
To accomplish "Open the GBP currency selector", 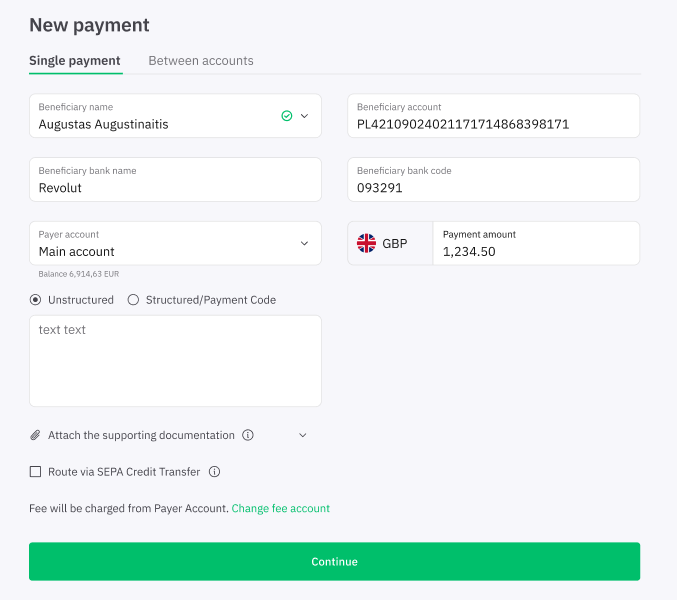I will 390,243.
